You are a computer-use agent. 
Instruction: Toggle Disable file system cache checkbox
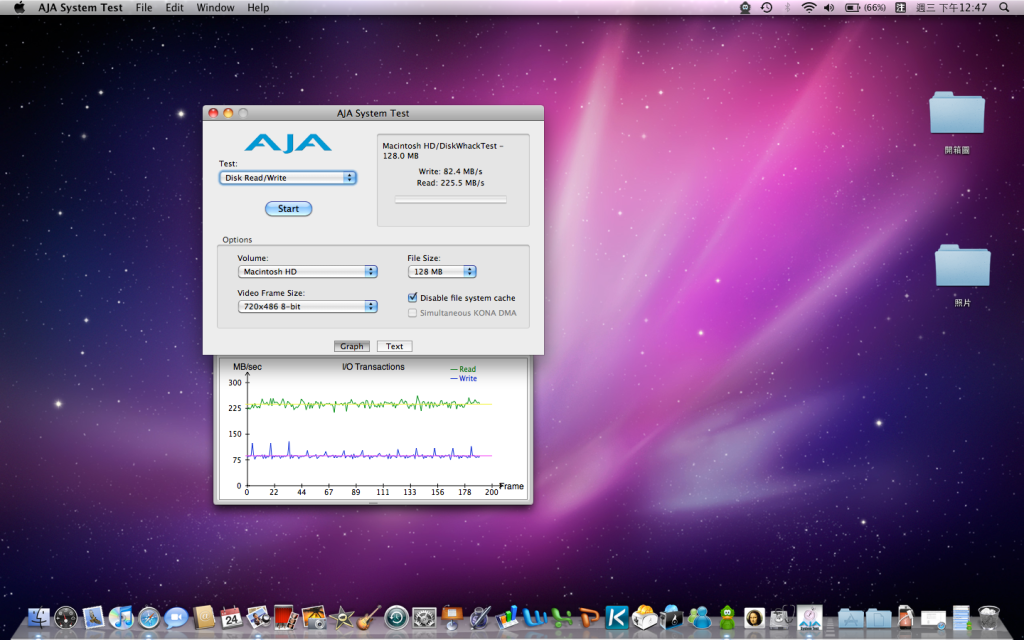point(413,298)
